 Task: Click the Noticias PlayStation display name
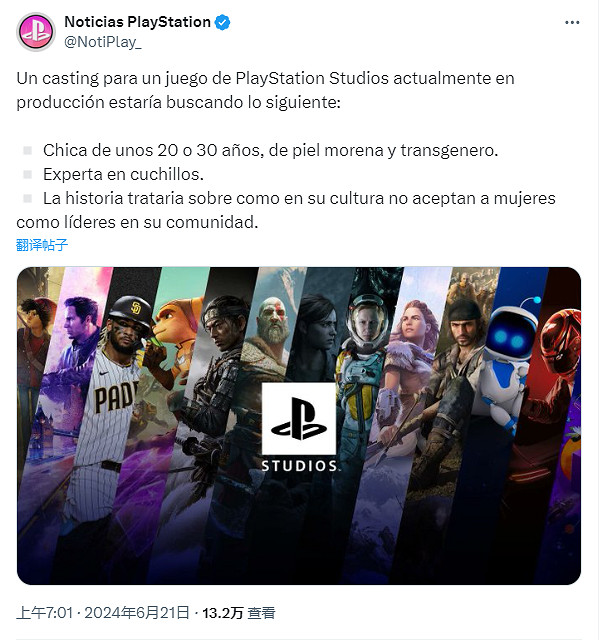pyautogui.click(x=138, y=22)
